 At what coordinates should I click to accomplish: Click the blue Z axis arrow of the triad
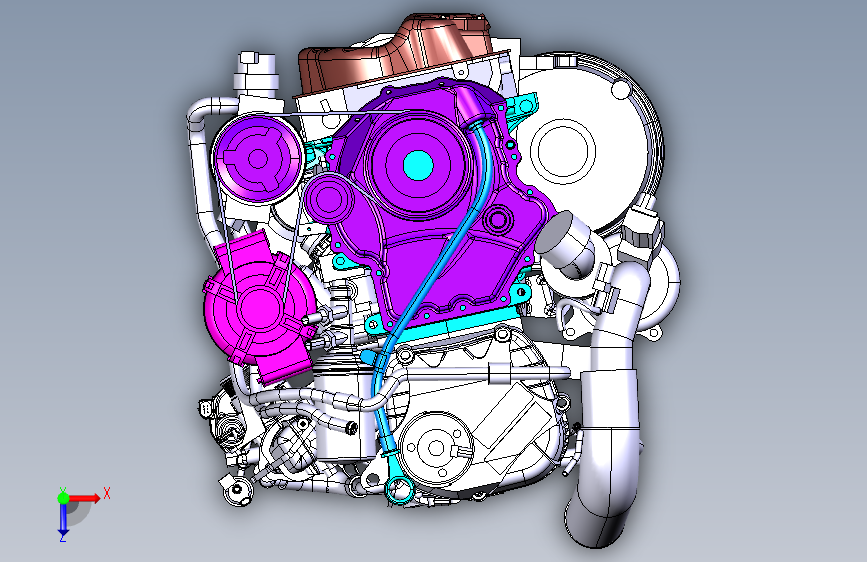pos(63,519)
